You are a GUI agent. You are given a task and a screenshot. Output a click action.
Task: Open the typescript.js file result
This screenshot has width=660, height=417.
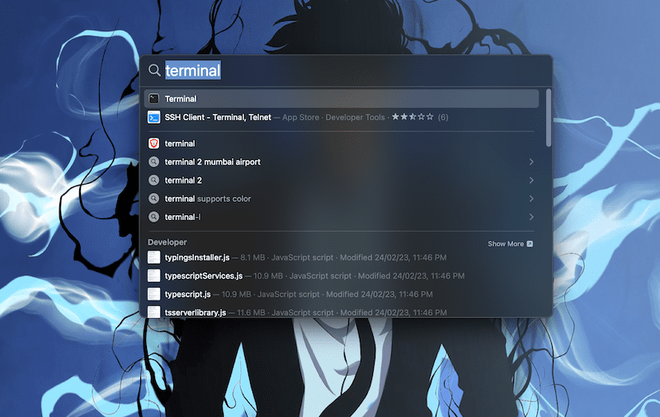[x=341, y=294]
